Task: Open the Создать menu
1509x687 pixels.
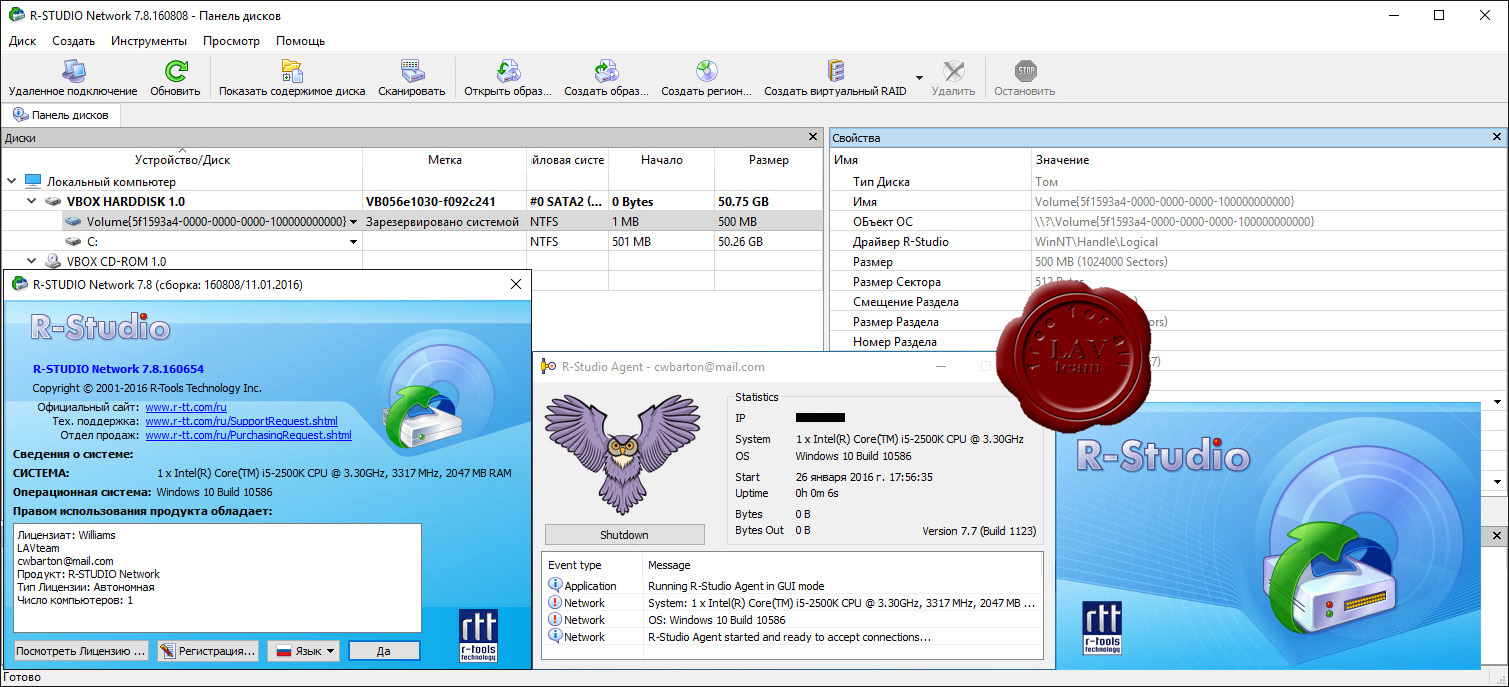Action: (73, 41)
